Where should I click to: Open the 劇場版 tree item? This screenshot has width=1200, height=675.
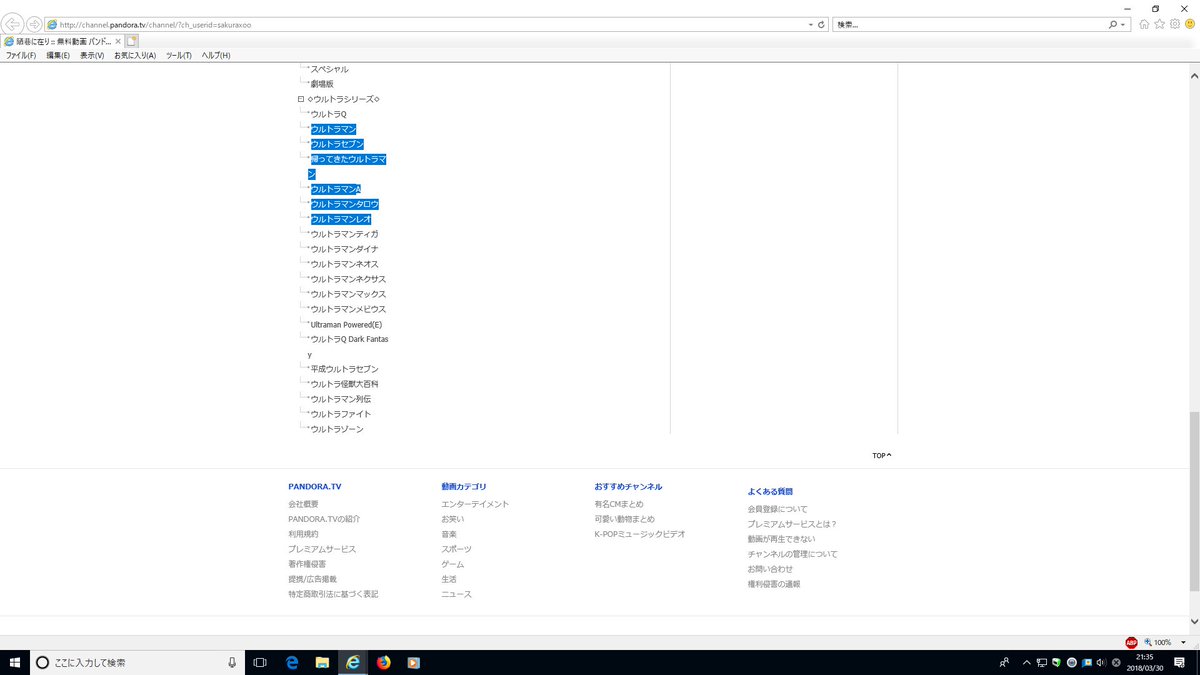coord(322,84)
